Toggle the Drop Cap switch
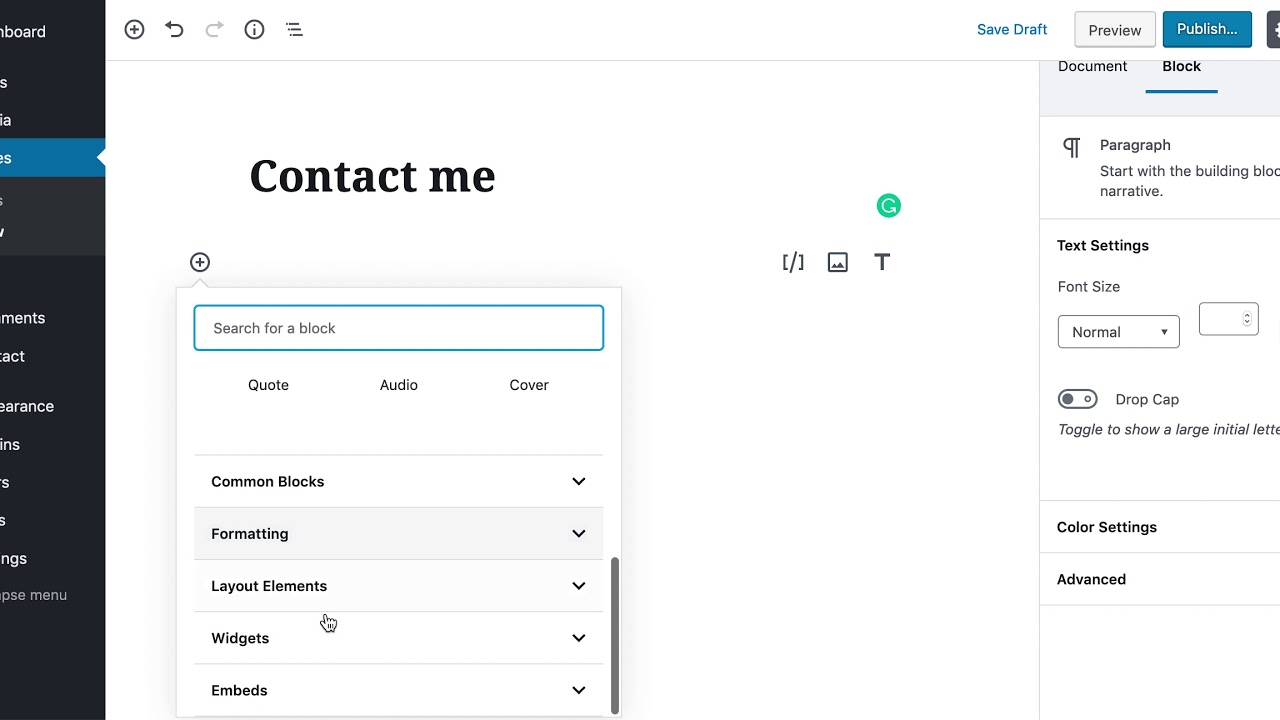 [x=1077, y=399]
